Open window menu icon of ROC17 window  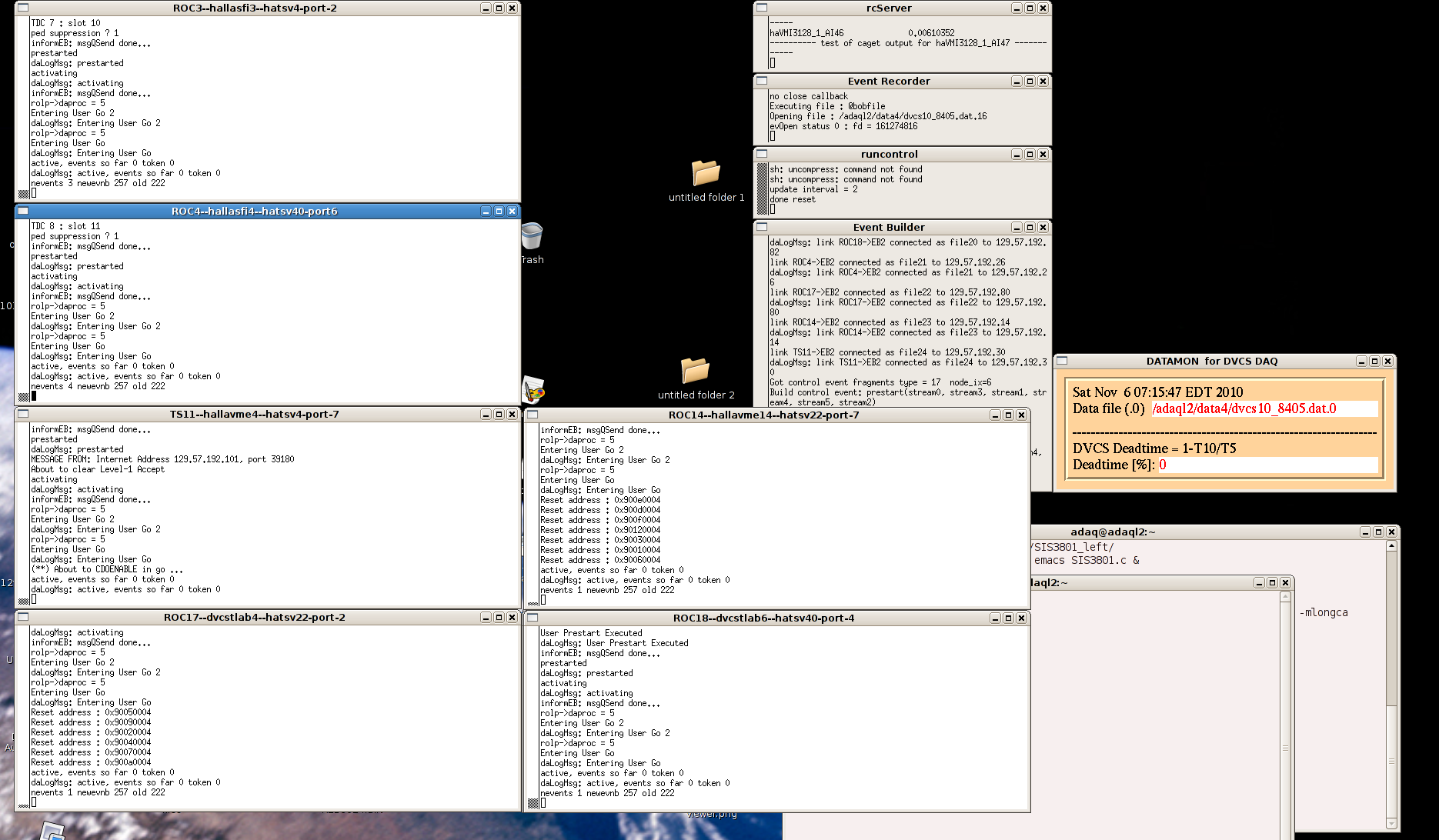coord(23,617)
